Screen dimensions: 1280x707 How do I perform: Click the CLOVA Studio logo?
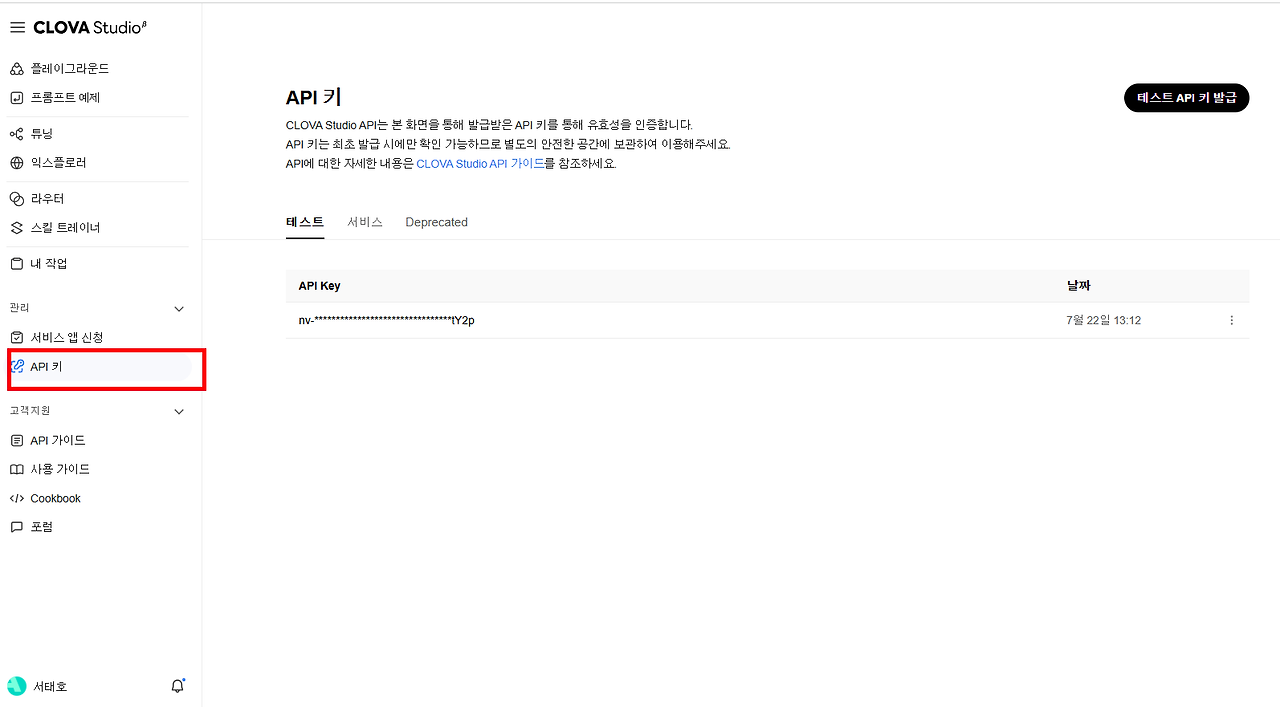click(x=90, y=28)
